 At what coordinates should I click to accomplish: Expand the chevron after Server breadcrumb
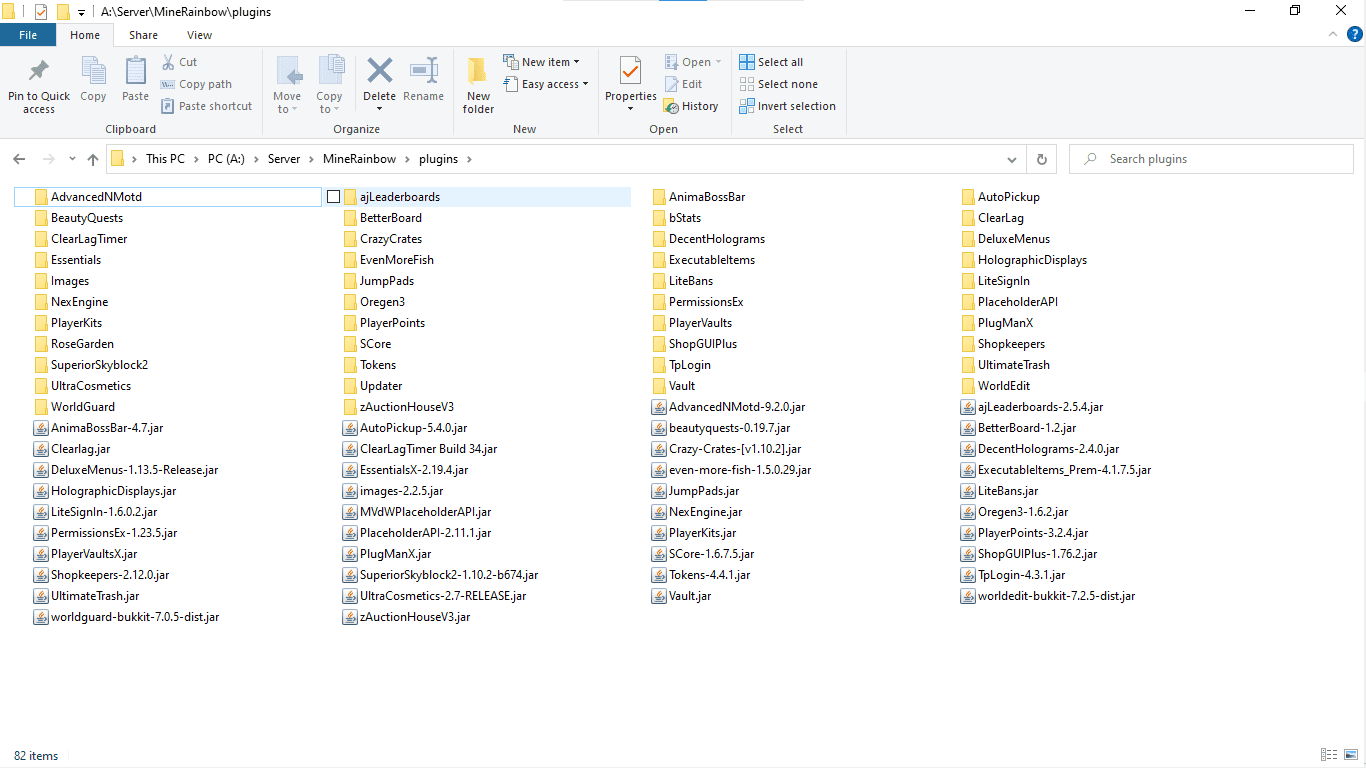click(311, 159)
